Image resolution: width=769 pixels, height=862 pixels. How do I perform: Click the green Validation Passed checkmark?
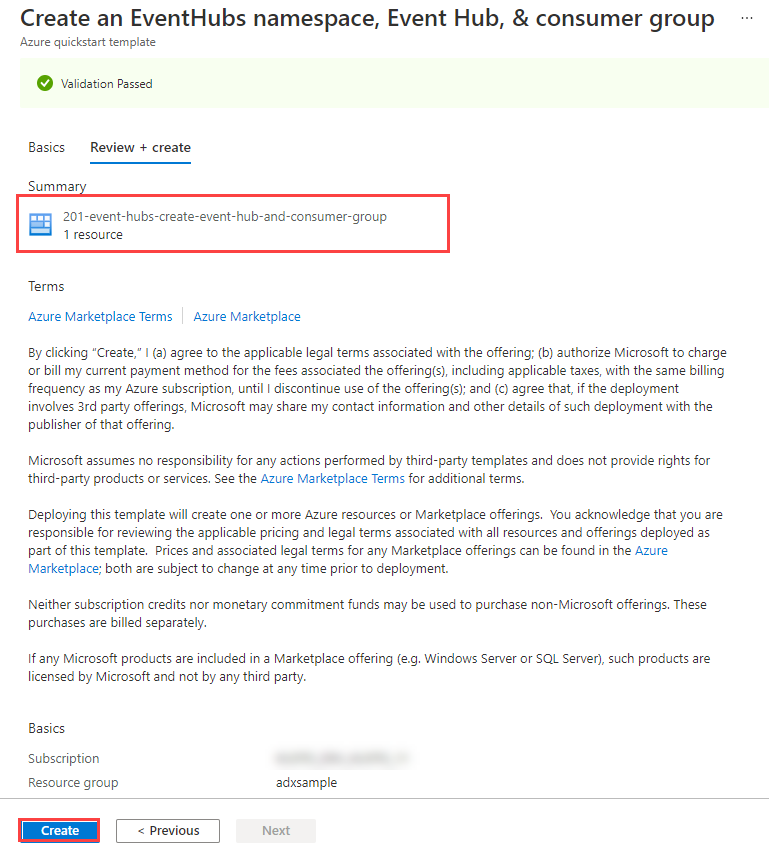(45, 83)
